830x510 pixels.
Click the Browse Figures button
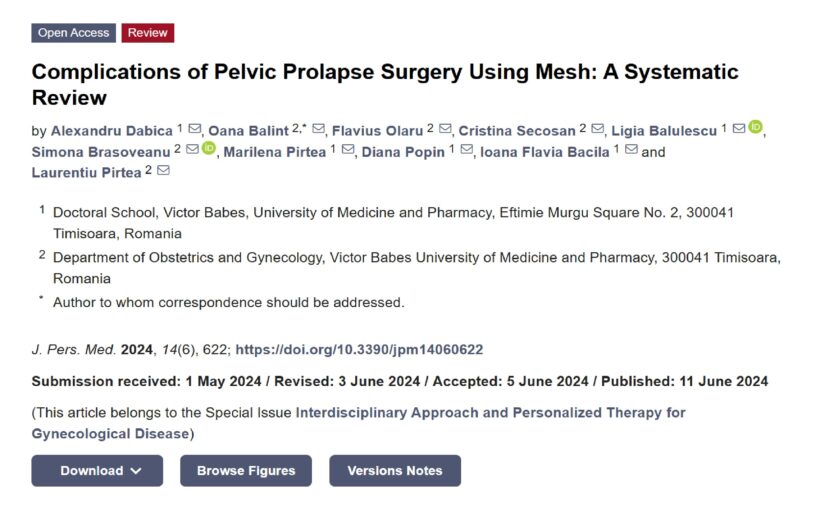click(246, 471)
